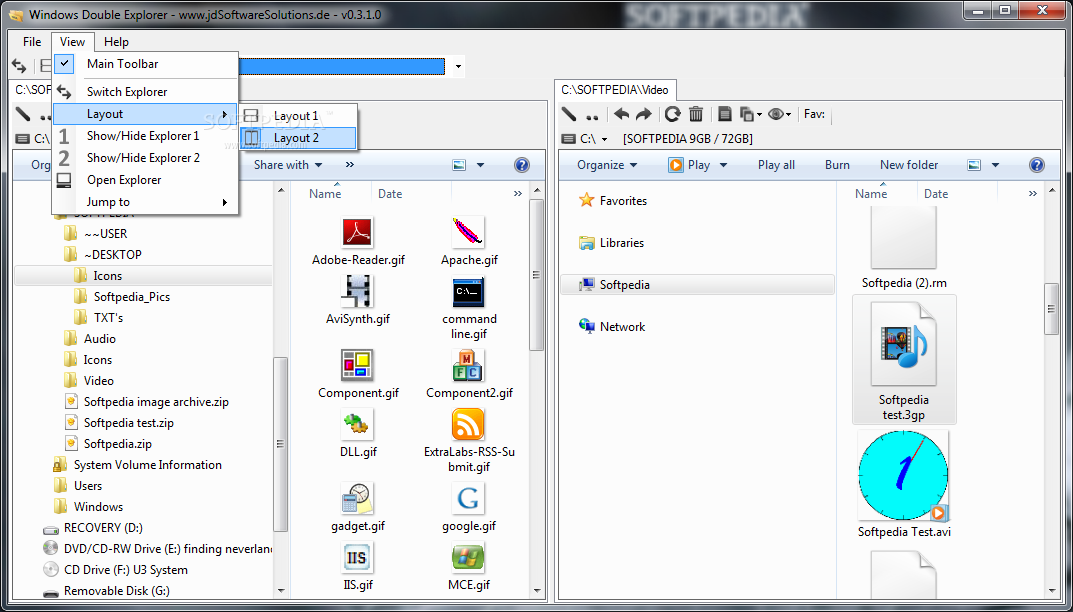Select Component.gif file icon

coord(357,366)
